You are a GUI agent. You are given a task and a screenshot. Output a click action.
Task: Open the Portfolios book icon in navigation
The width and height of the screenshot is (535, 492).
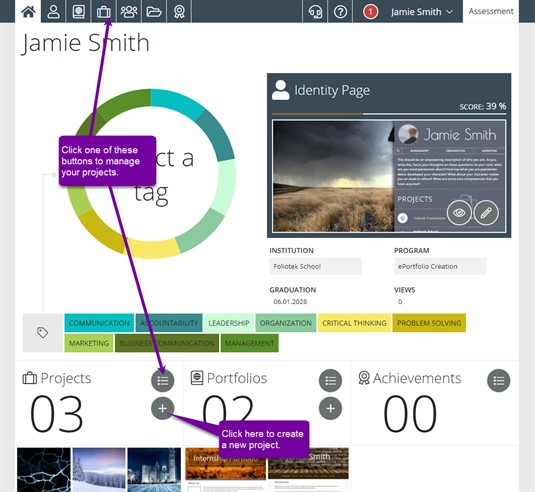coord(78,12)
